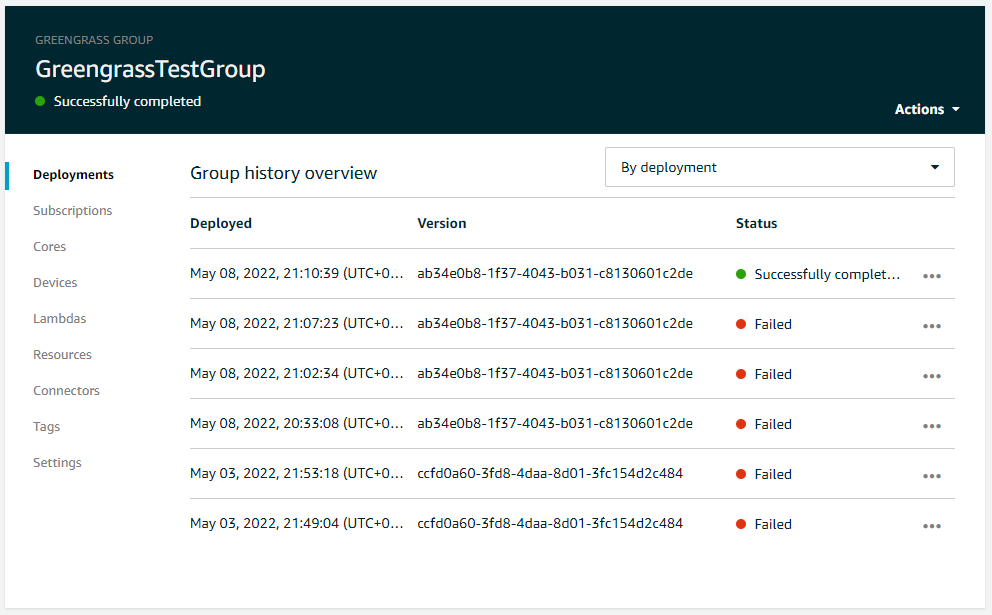This screenshot has width=992, height=615.
Task: Expand the By deployment selector
Action: (x=779, y=167)
